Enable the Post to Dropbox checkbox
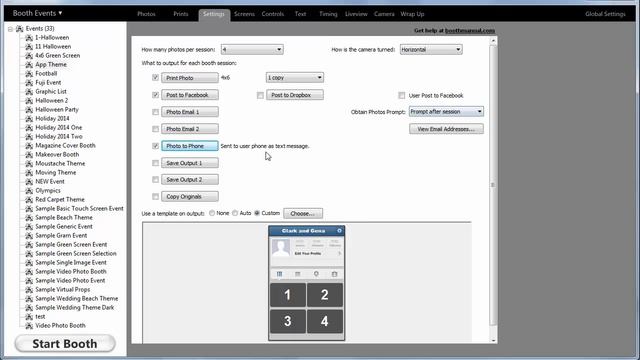This screenshot has height=360, width=640. click(260, 95)
